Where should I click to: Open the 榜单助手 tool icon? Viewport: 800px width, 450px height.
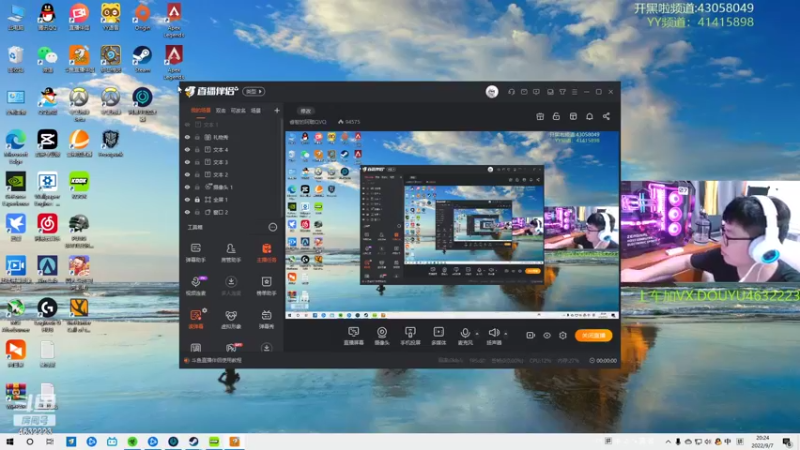pyautogui.click(x=266, y=286)
